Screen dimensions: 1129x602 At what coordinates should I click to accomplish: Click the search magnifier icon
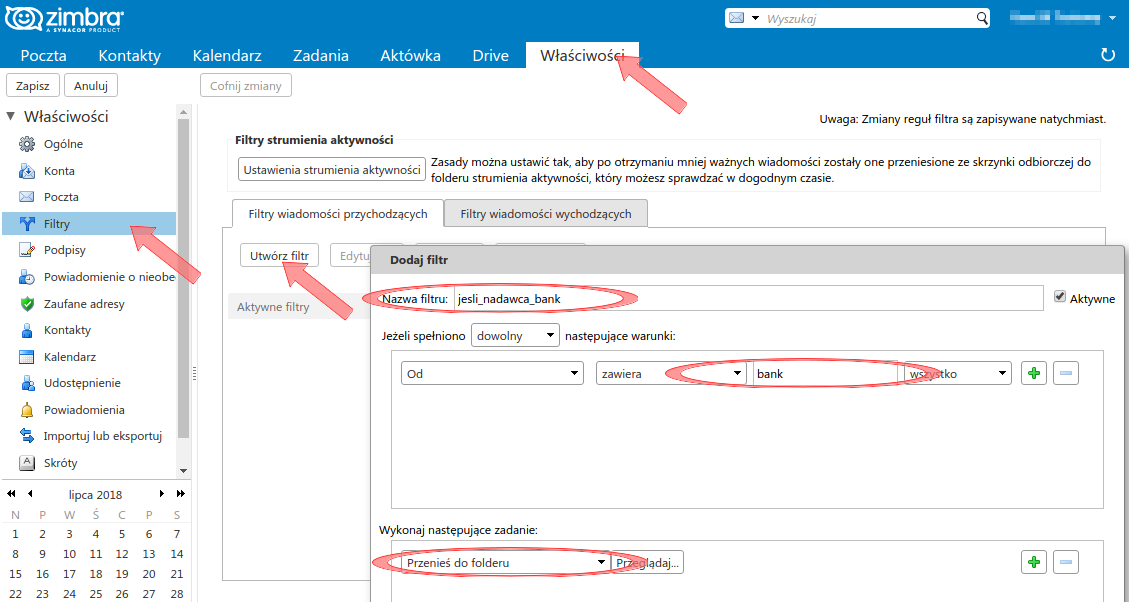(x=982, y=19)
